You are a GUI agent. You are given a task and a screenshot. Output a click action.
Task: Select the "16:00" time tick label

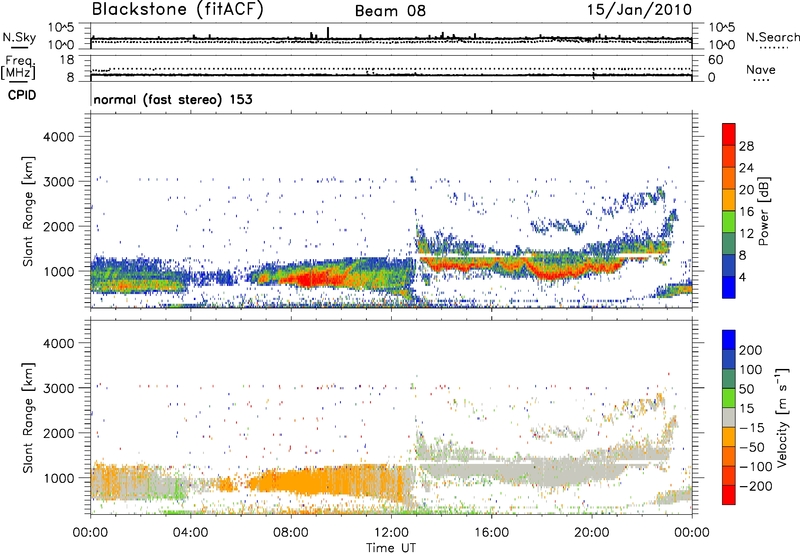(x=491, y=533)
